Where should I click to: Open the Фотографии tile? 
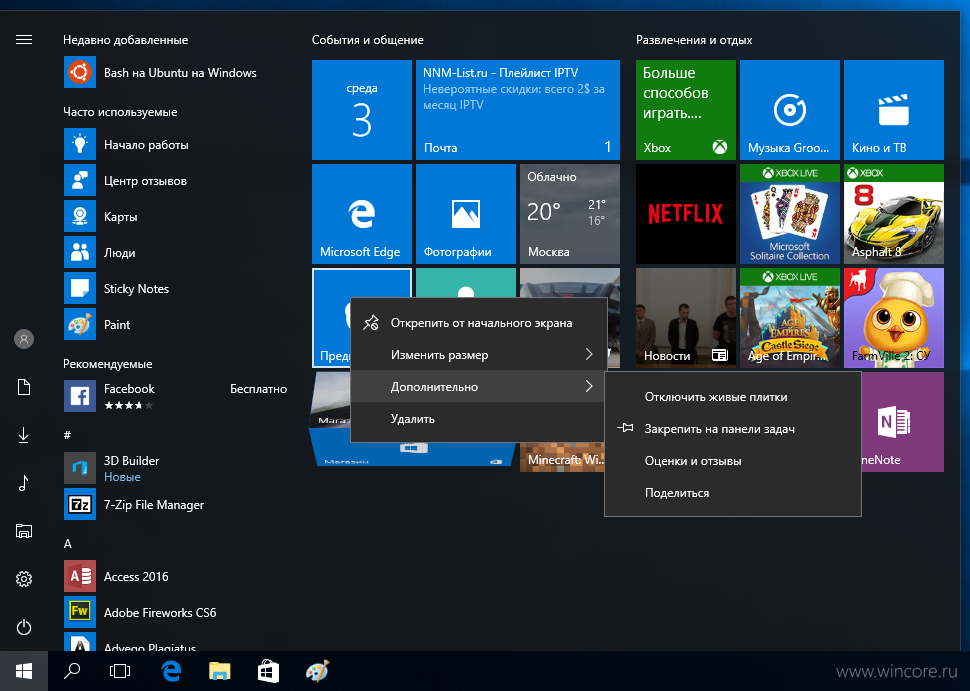coord(466,213)
